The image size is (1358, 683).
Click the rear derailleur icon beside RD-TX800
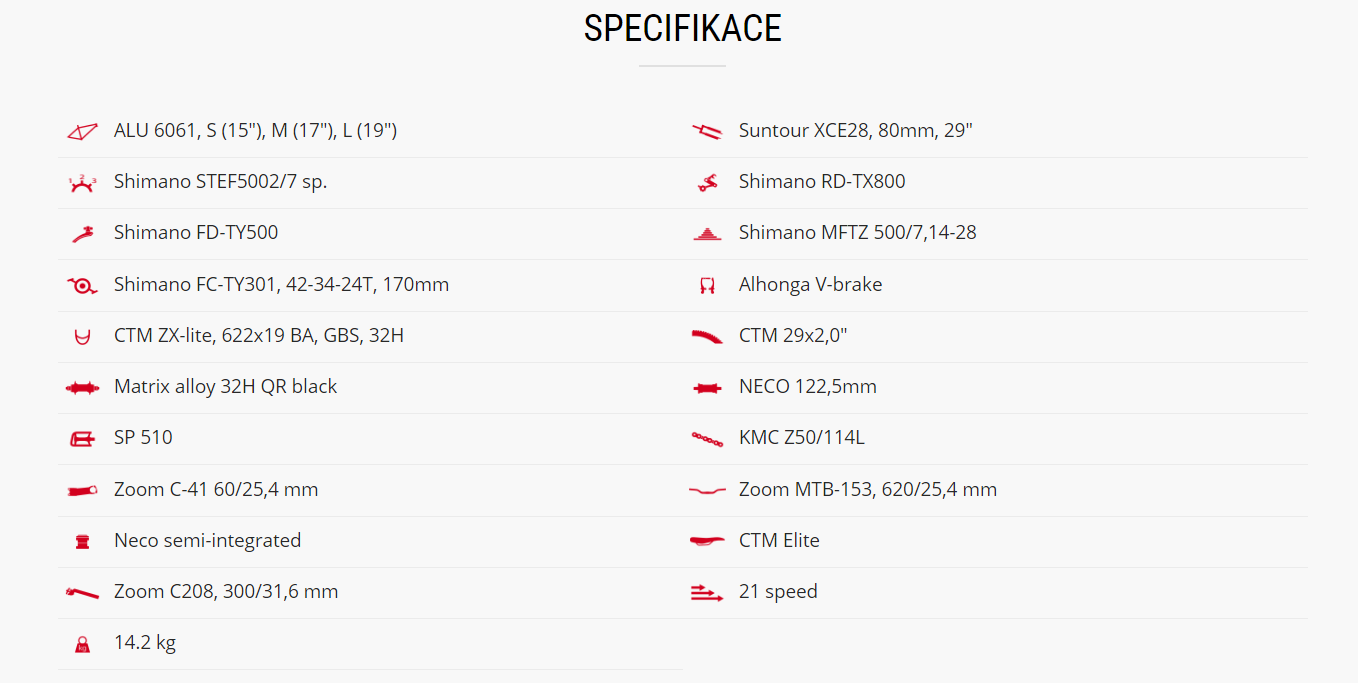pyautogui.click(x=707, y=182)
